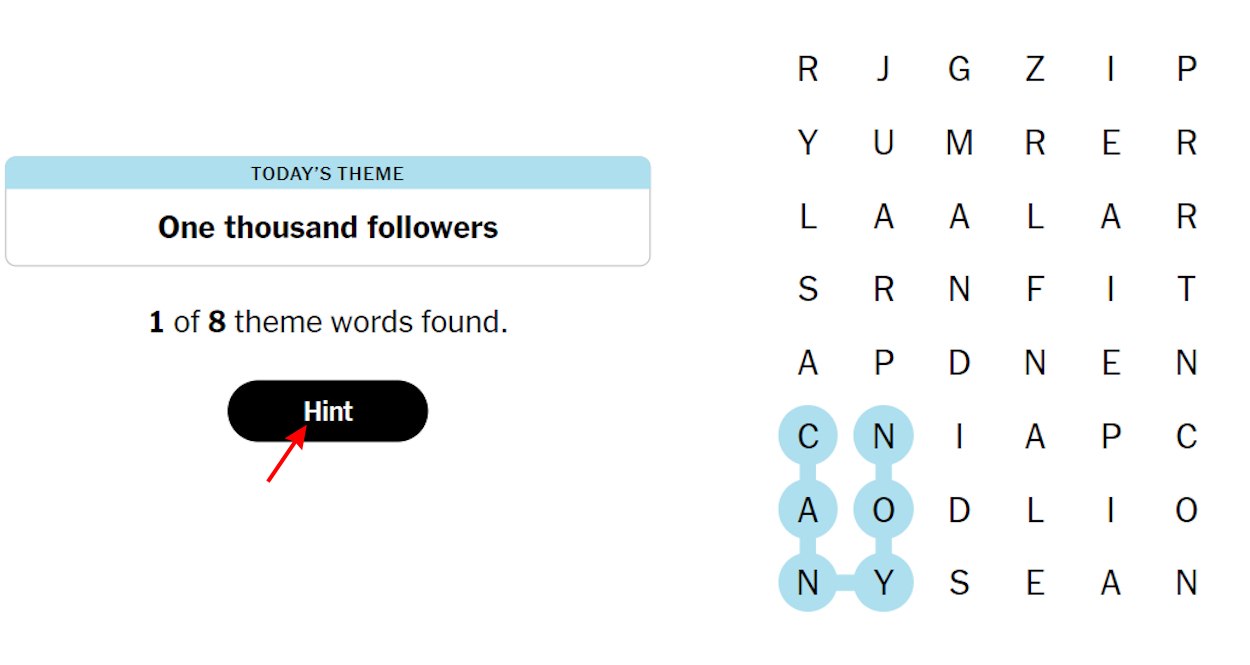Tap the highlighted blue Y tile
The image size is (1250, 665).
point(883,583)
